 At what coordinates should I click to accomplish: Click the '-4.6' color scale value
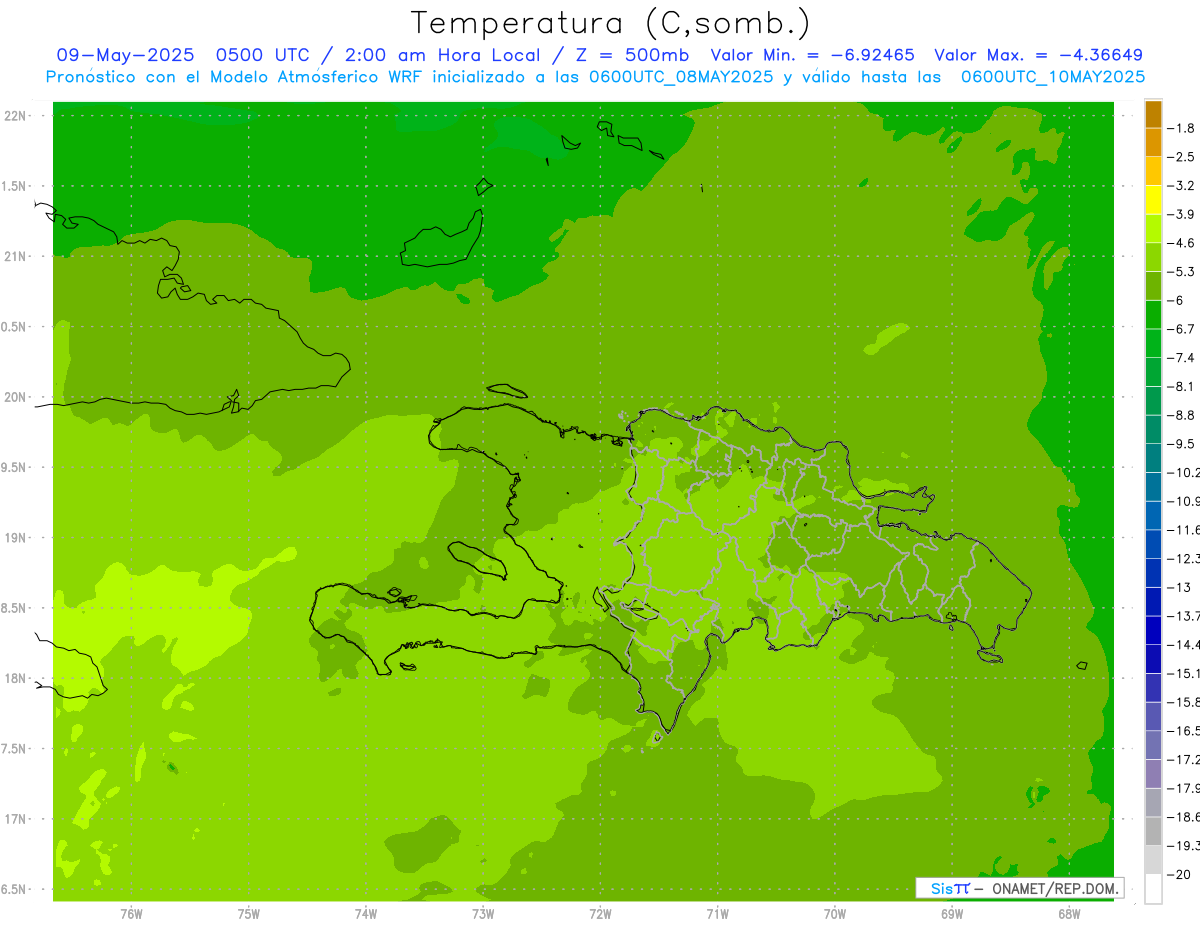(1182, 243)
